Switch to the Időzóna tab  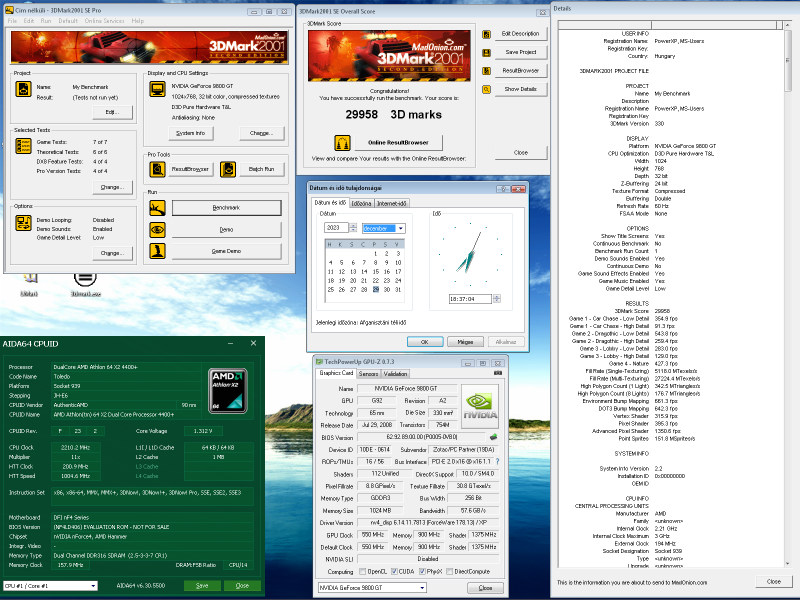coord(361,204)
